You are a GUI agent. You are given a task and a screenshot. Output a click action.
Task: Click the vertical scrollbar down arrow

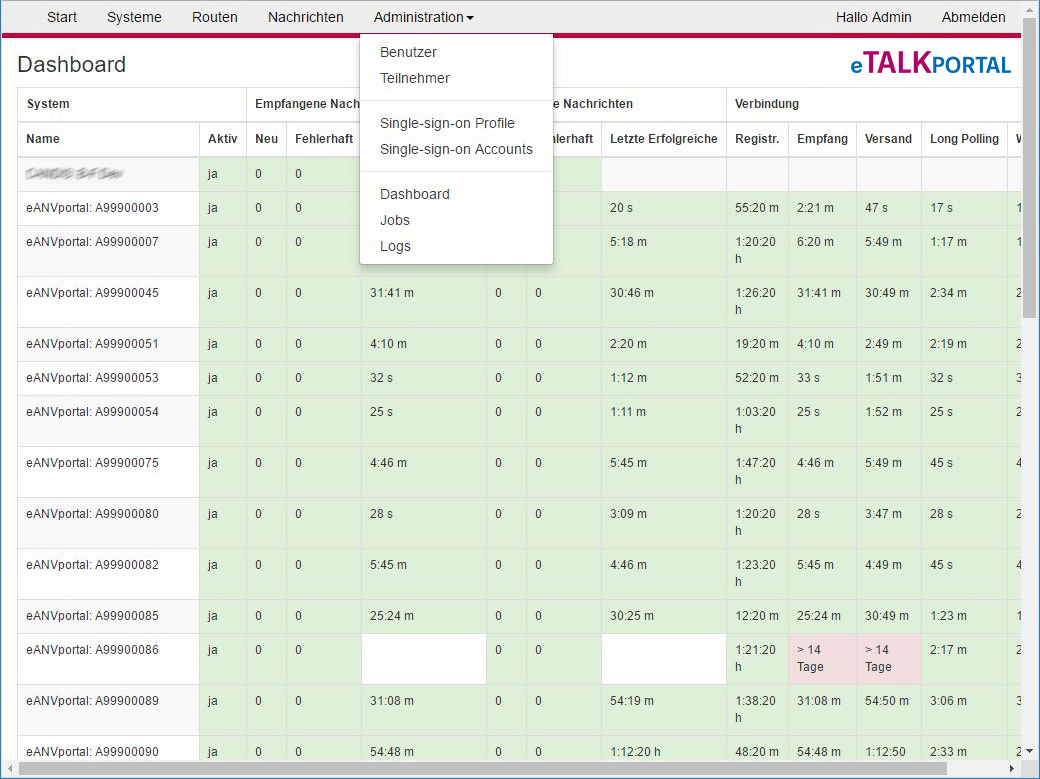pyautogui.click(x=1029, y=751)
